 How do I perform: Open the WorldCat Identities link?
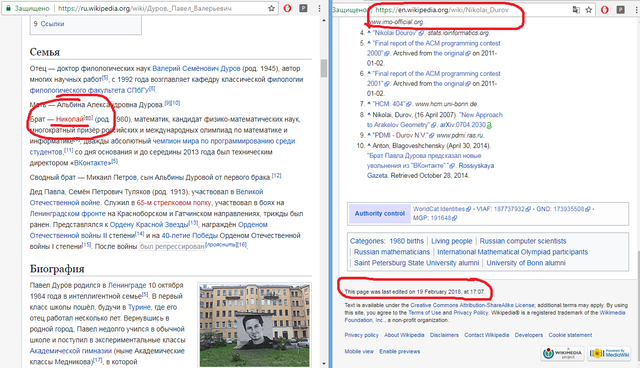point(439,209)
